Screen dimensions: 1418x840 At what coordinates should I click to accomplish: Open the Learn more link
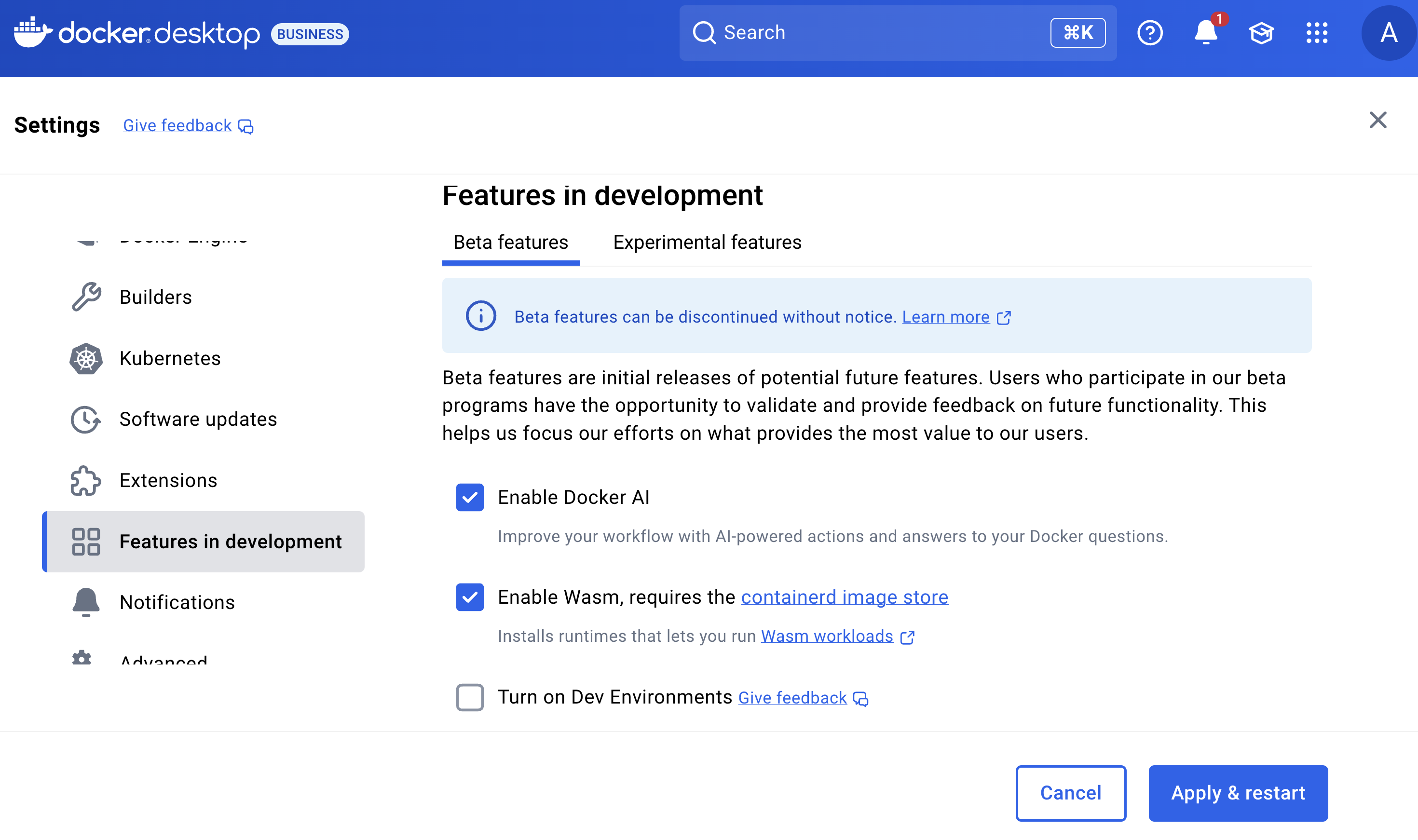point(945,317)
